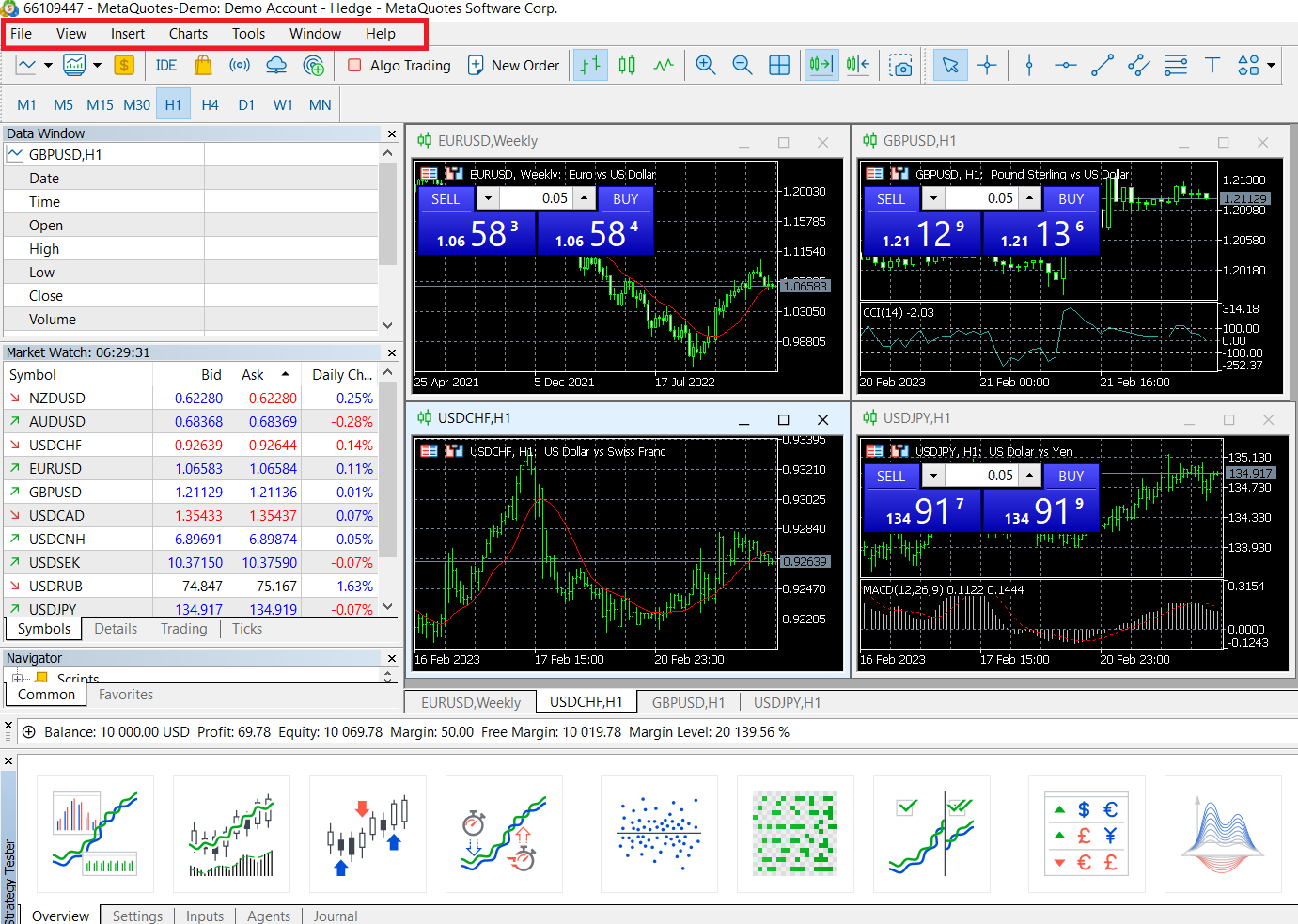The image size is (1298, 924).
Task: Open the IDE MetaEditor
Action: coord(166,65)
